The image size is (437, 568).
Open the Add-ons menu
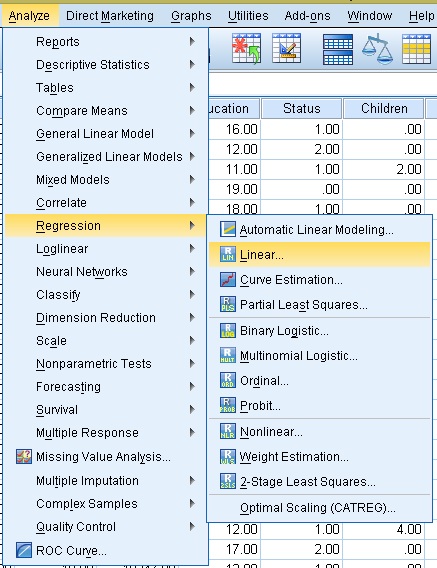[307, 16]
